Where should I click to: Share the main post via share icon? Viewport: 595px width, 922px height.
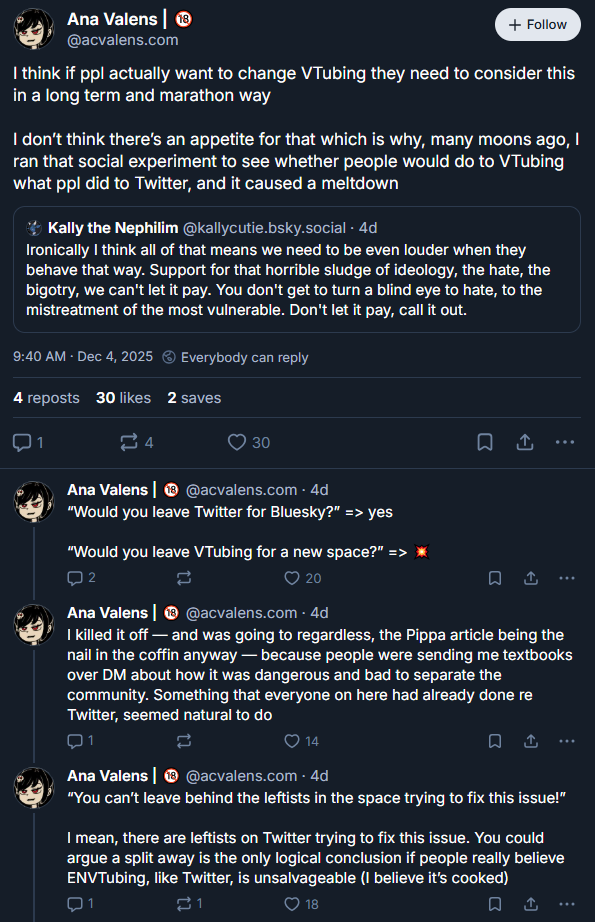(x=524, y=442)
